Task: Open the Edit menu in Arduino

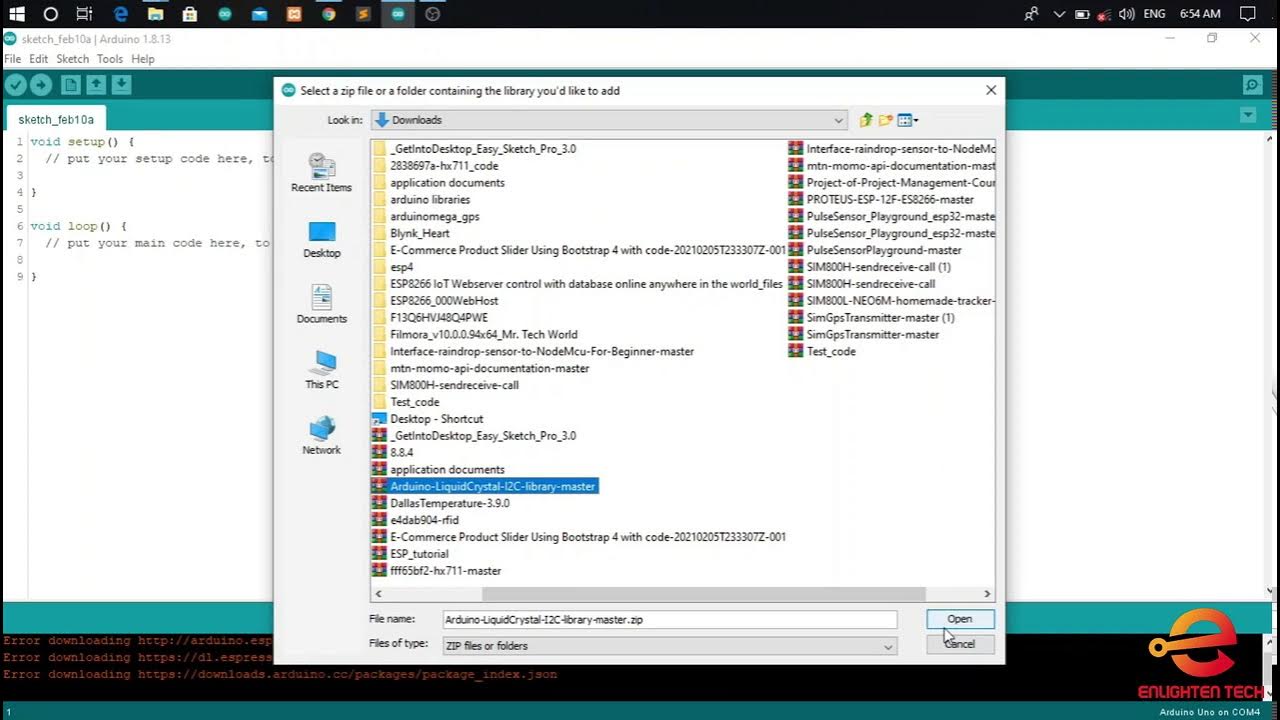Action: point(38,59)
